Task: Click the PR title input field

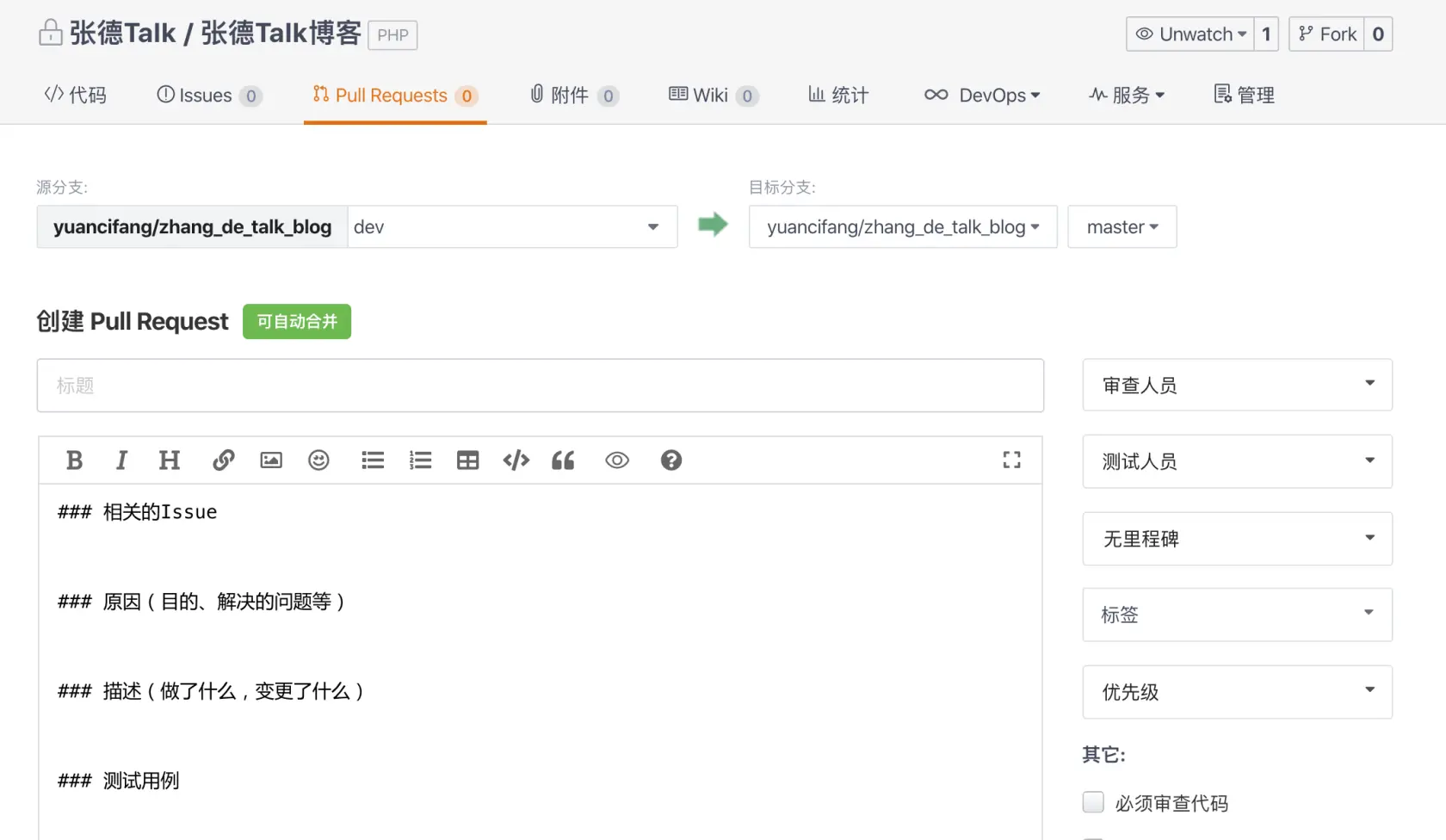Action: 540,385
